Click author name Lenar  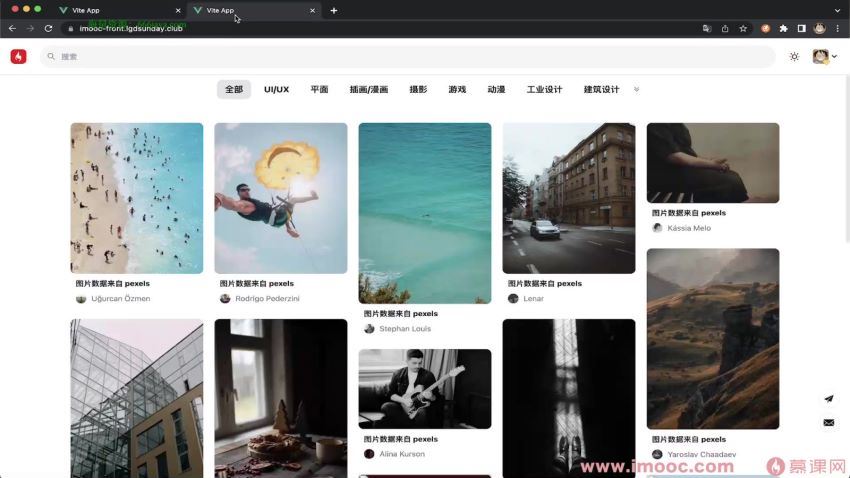tap(533, 299)
